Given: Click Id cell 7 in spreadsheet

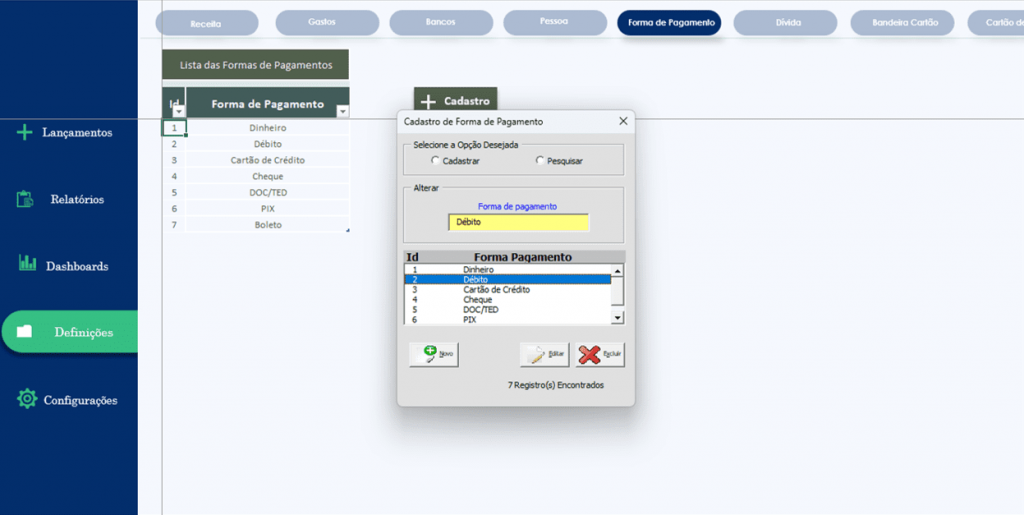Looking at the screenshot, I should coord(174,225).
